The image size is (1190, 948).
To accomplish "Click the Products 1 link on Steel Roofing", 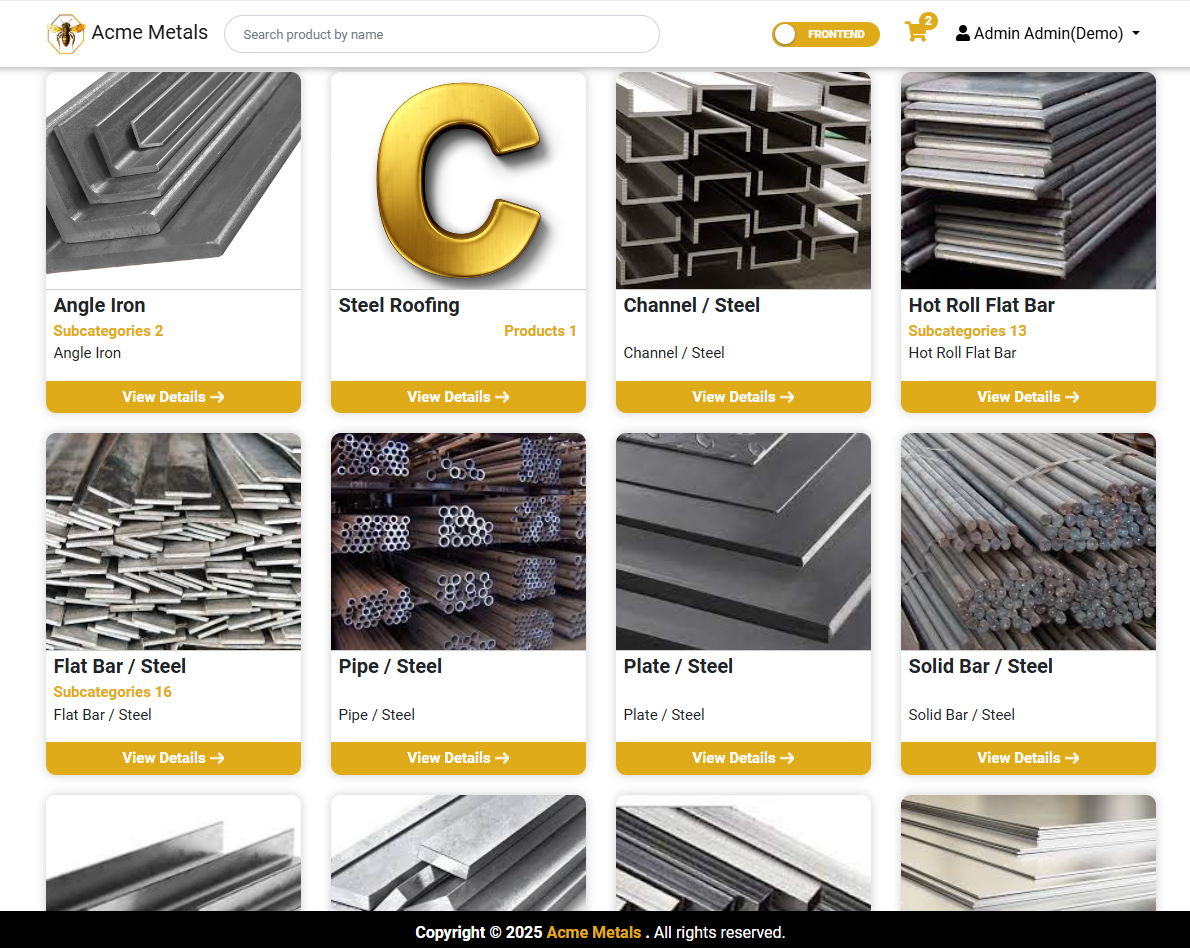I will (x=540, y=331).
